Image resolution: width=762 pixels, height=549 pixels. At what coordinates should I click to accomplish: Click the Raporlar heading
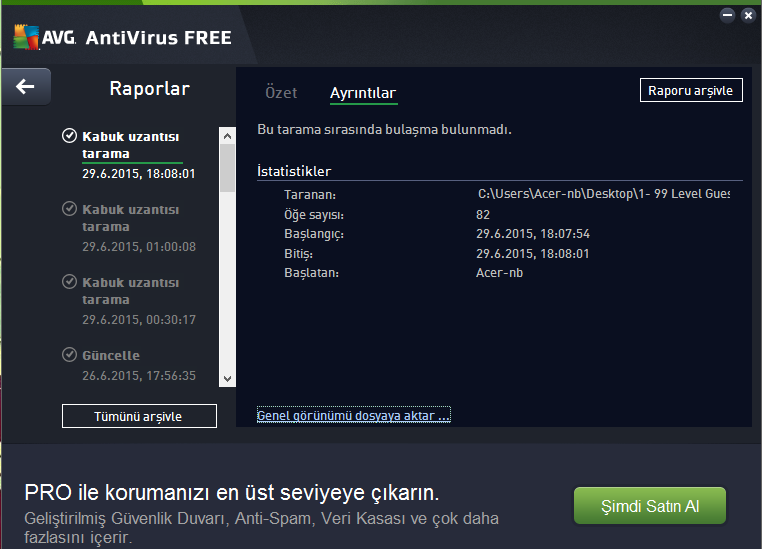(149, 88)
